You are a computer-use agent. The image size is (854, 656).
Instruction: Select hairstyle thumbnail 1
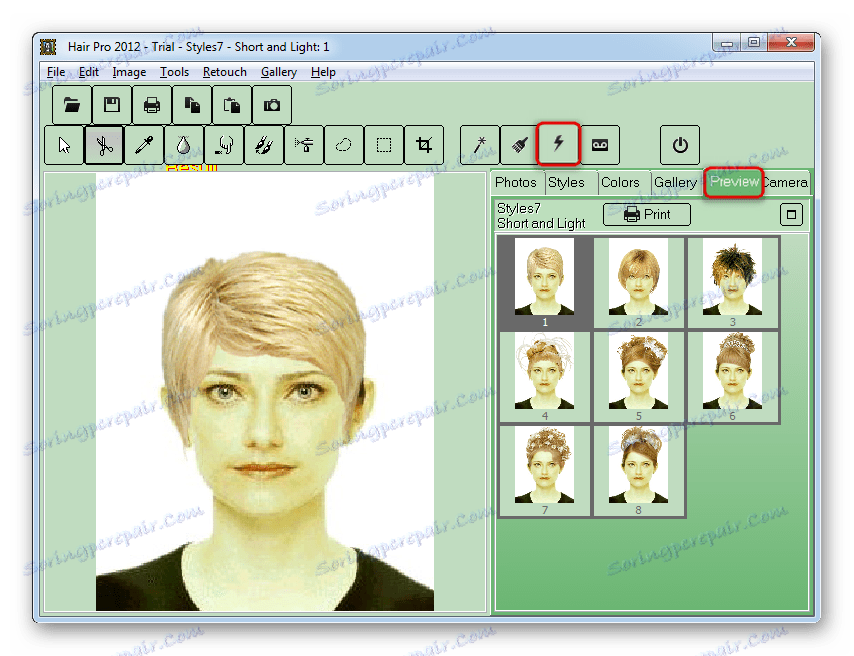[x=545, y=283]
